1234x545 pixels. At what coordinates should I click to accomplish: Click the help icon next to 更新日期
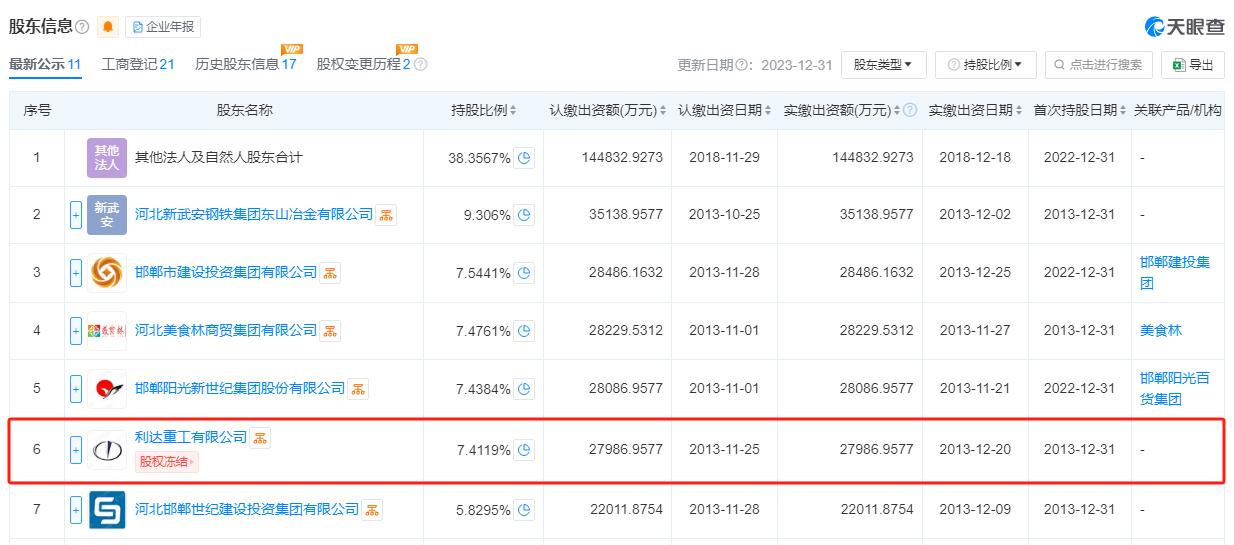click(743, 65)
